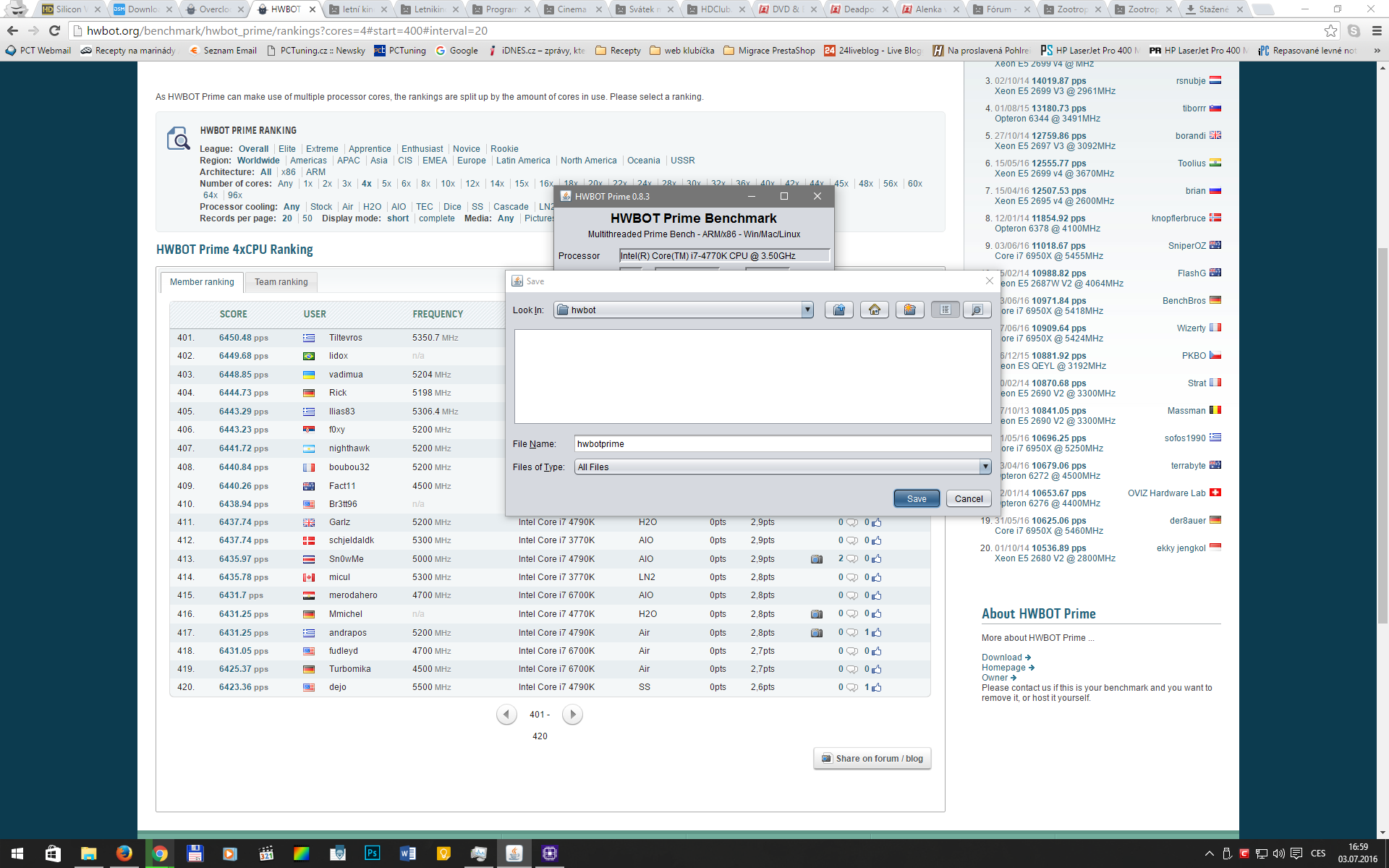Viewport: 1389px width, 868px height.
Task: Click comments bubble icon in micul row
Action: 852,577
